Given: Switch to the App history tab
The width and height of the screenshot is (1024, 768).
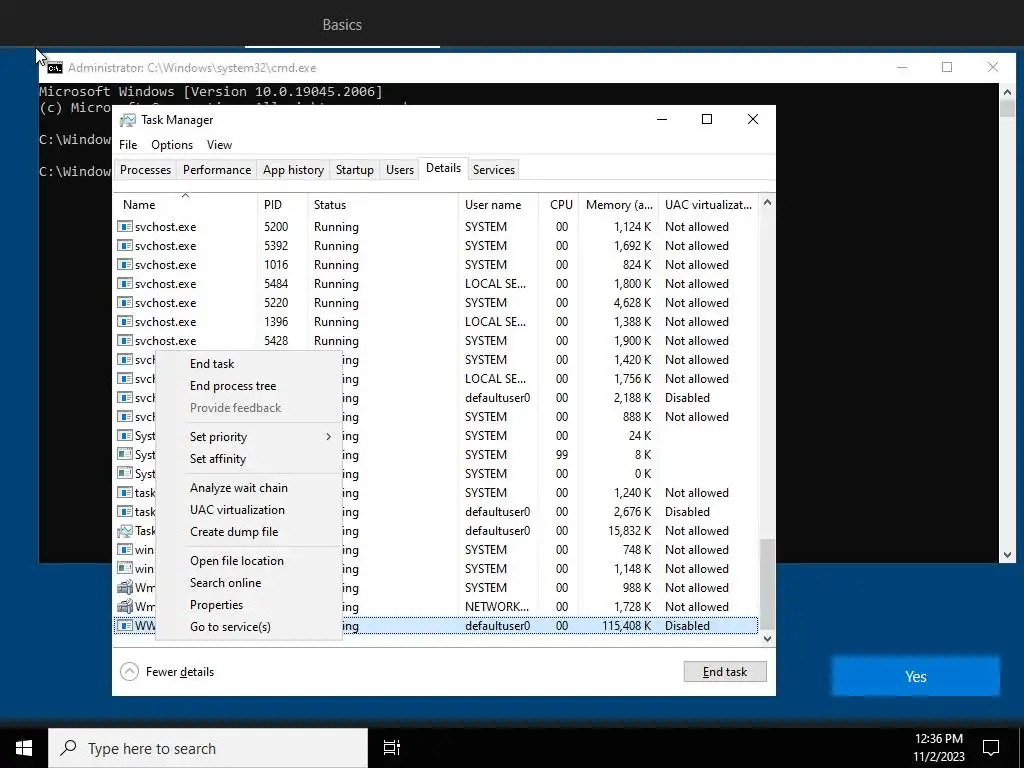Looking at the screenshot, I should point(293,170).
